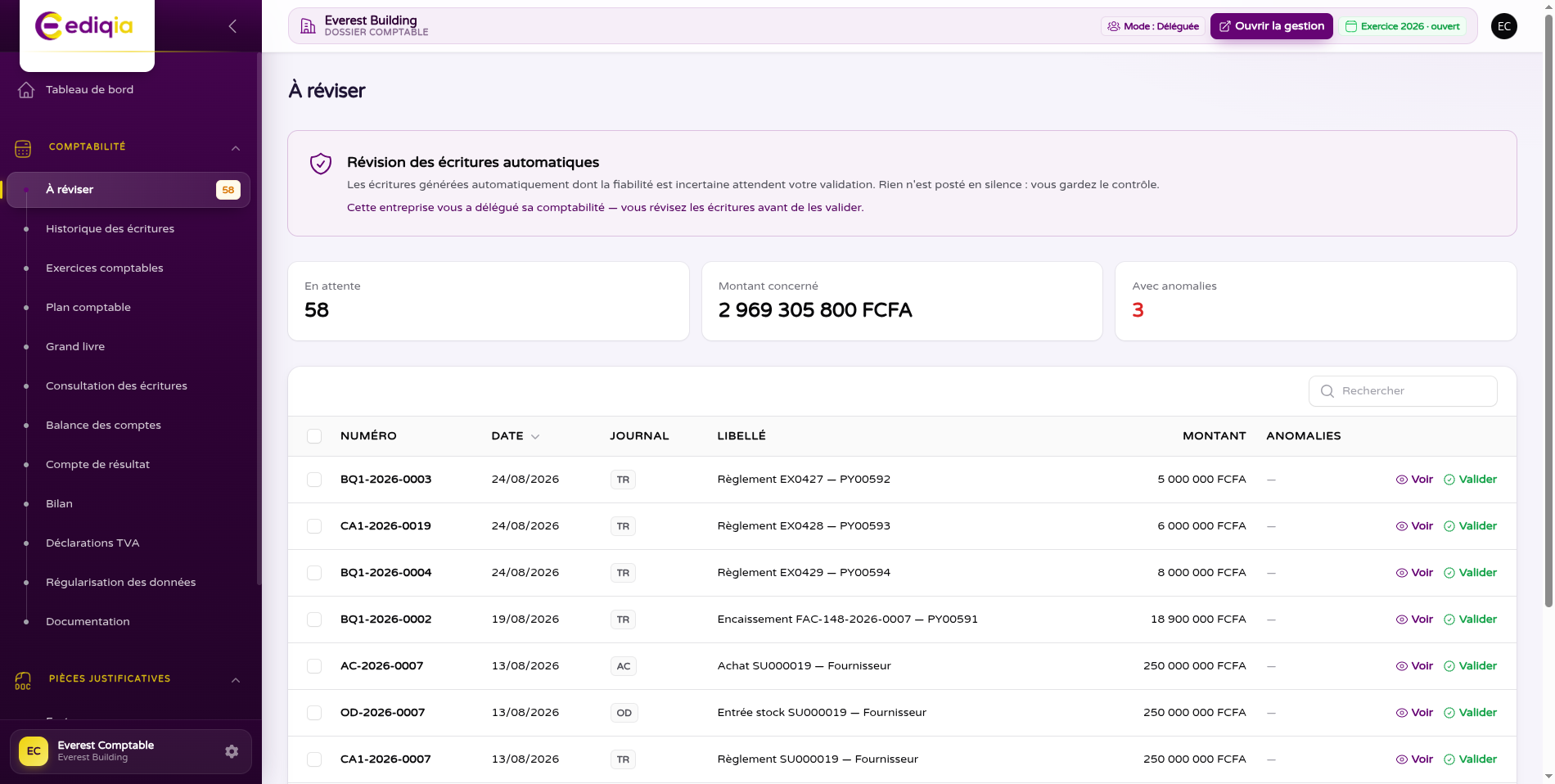The height and width of the screenshot is (784, 1555).
Task: Select the checkbox for all rows in header
Action: (x=314, y=436)
